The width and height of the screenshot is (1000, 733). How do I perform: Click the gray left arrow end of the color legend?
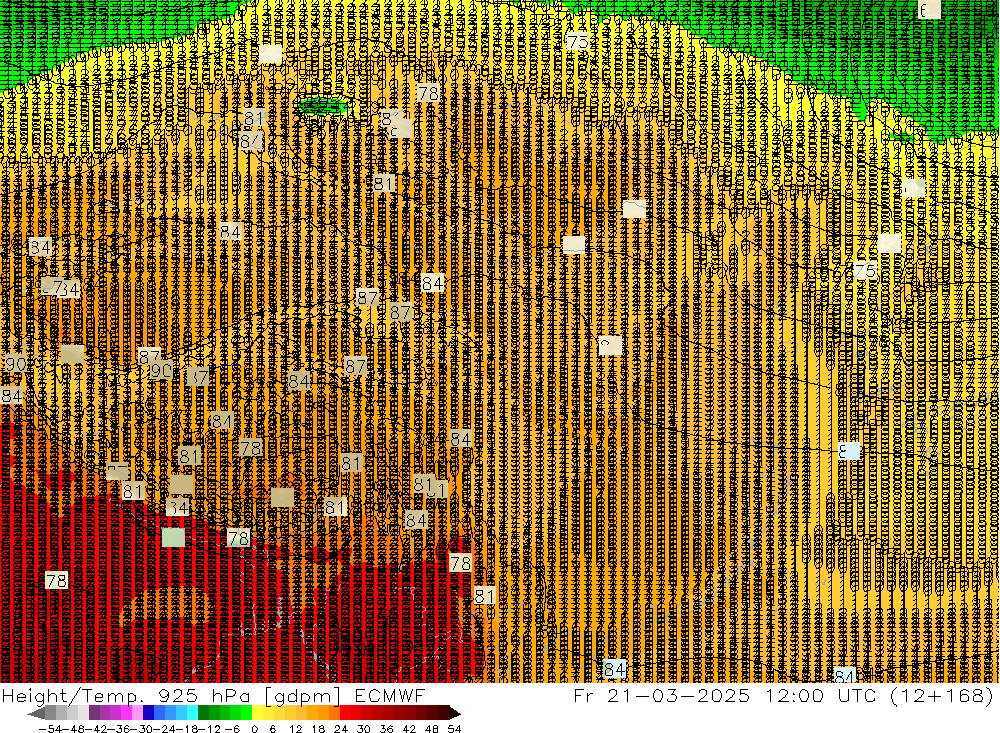point(36,713)
